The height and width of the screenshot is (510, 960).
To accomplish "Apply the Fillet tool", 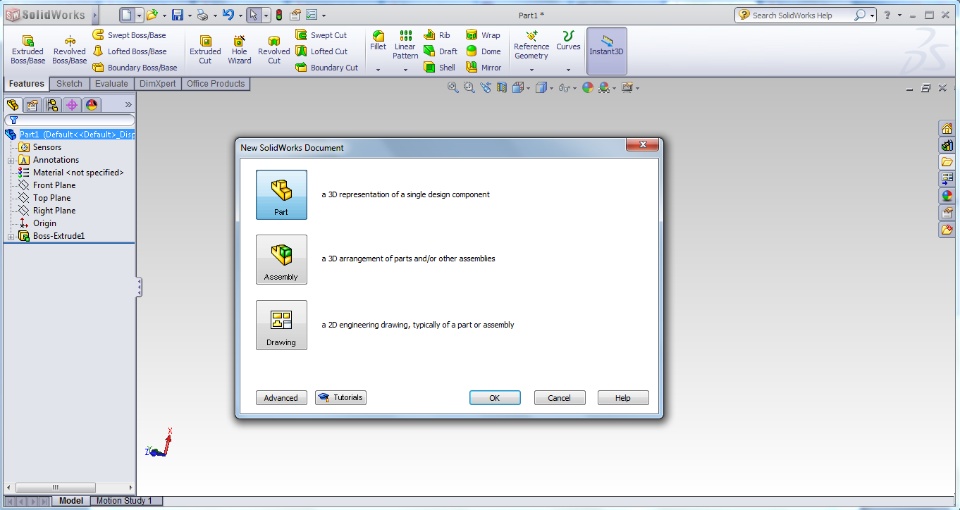I will point(378,41).
